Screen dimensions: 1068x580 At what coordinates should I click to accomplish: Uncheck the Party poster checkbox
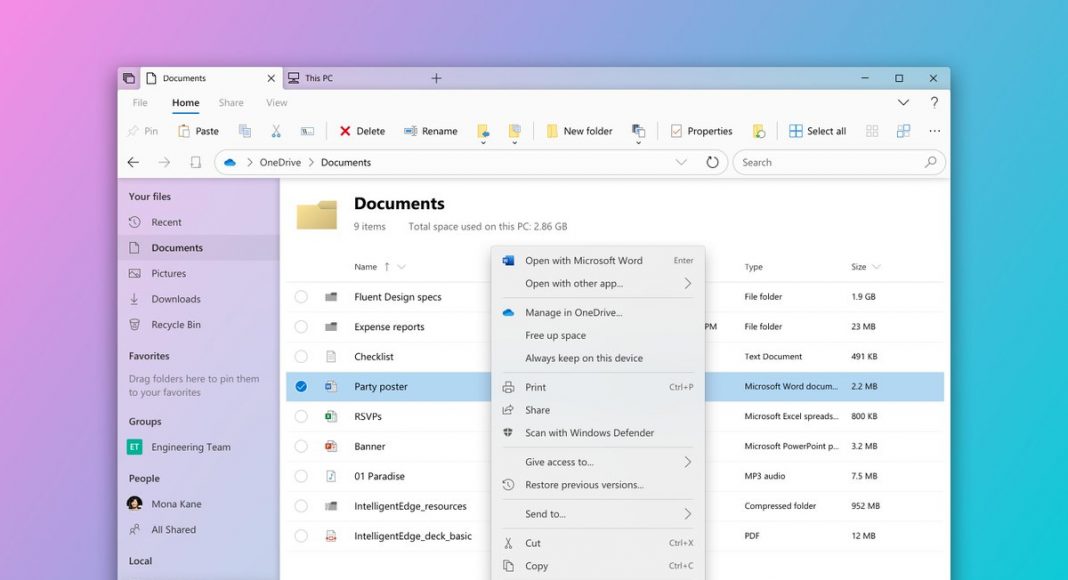(x=301, y=387)
